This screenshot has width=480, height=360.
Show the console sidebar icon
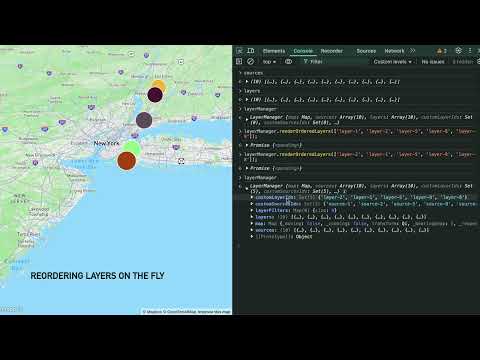pyautogui.click(x=239, y=61)
